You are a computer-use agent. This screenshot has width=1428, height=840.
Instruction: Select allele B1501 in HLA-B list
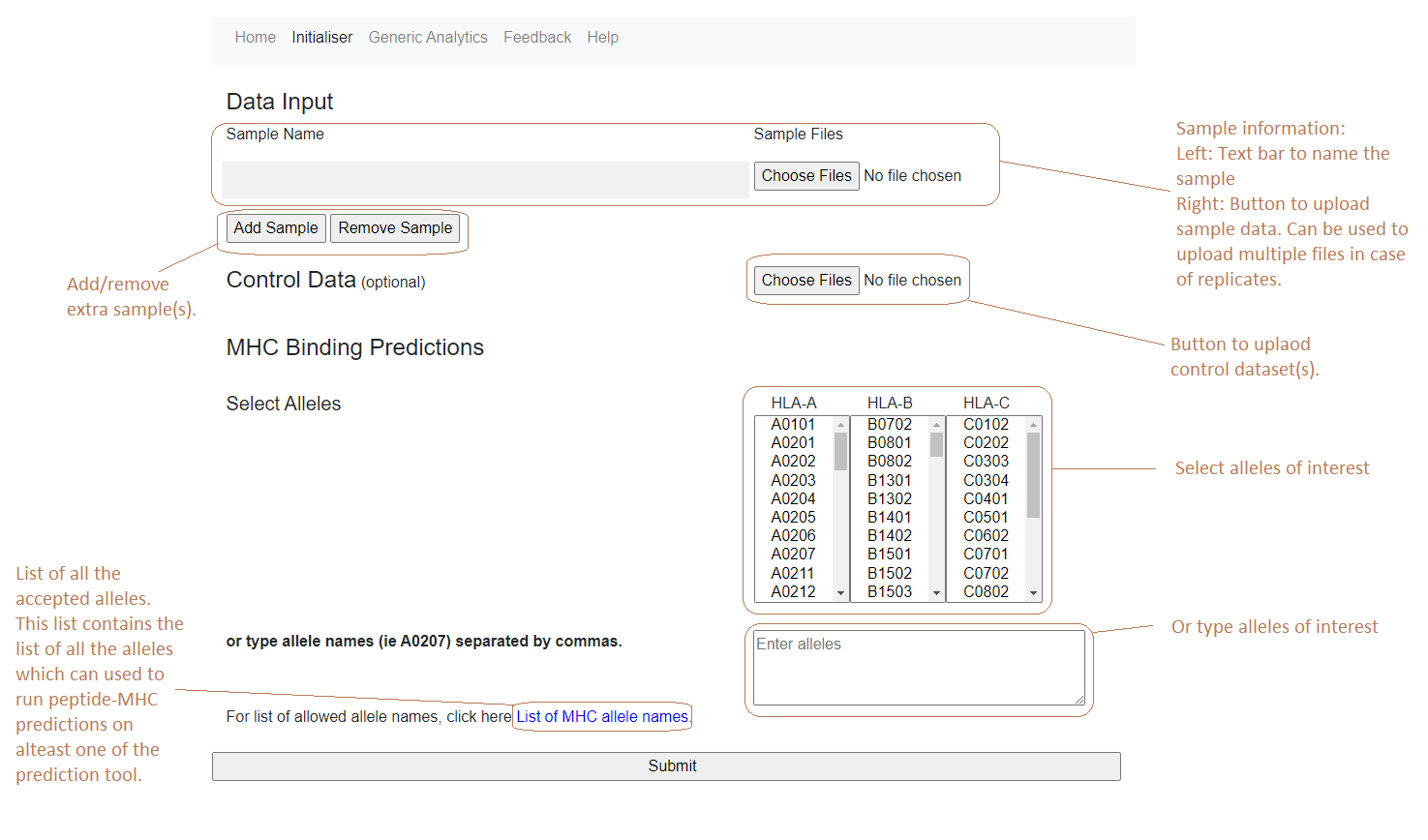889,555
